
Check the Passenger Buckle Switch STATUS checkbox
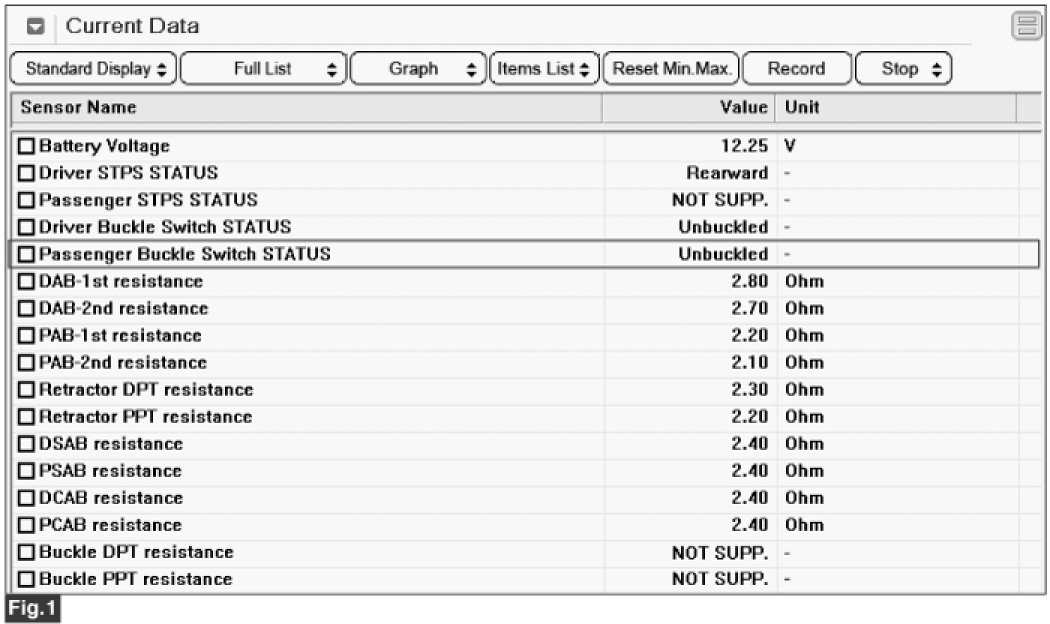click(x=26, y=254)
